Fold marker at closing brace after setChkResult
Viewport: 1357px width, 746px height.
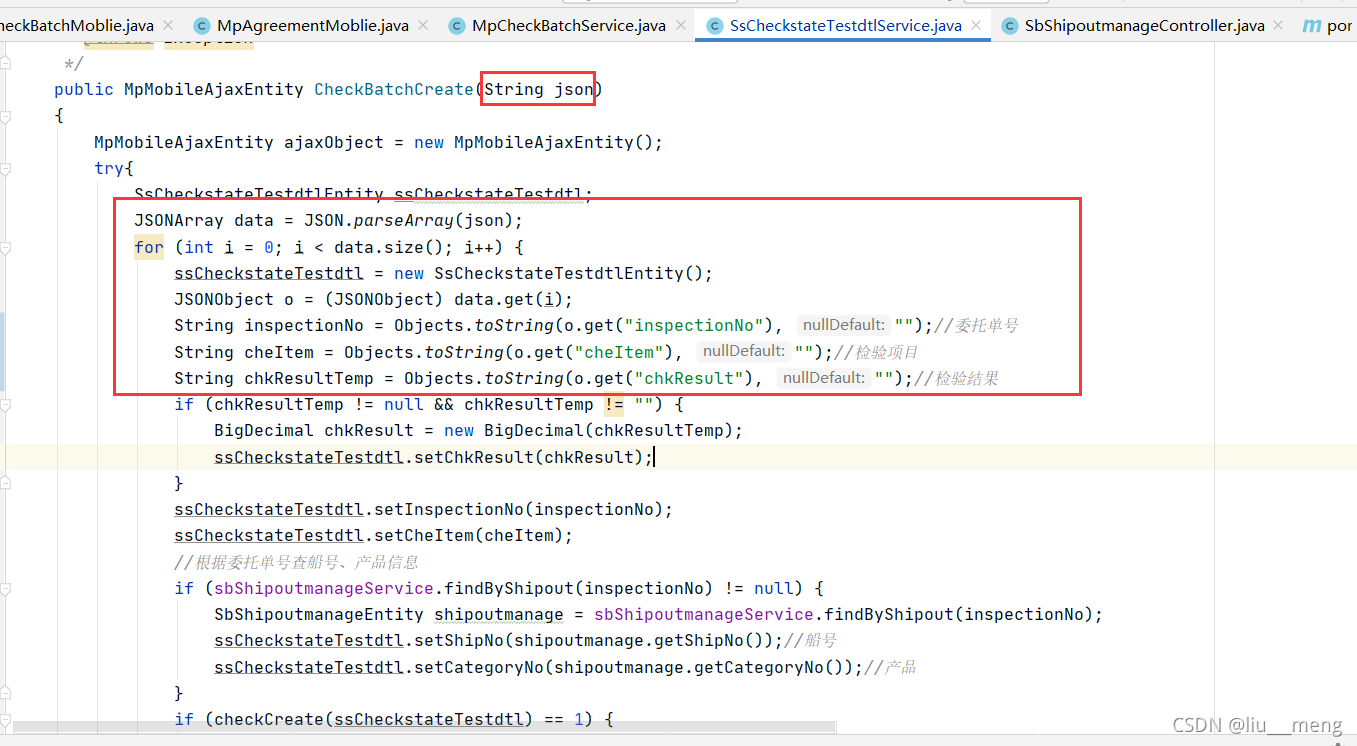[x=6, y=483]
